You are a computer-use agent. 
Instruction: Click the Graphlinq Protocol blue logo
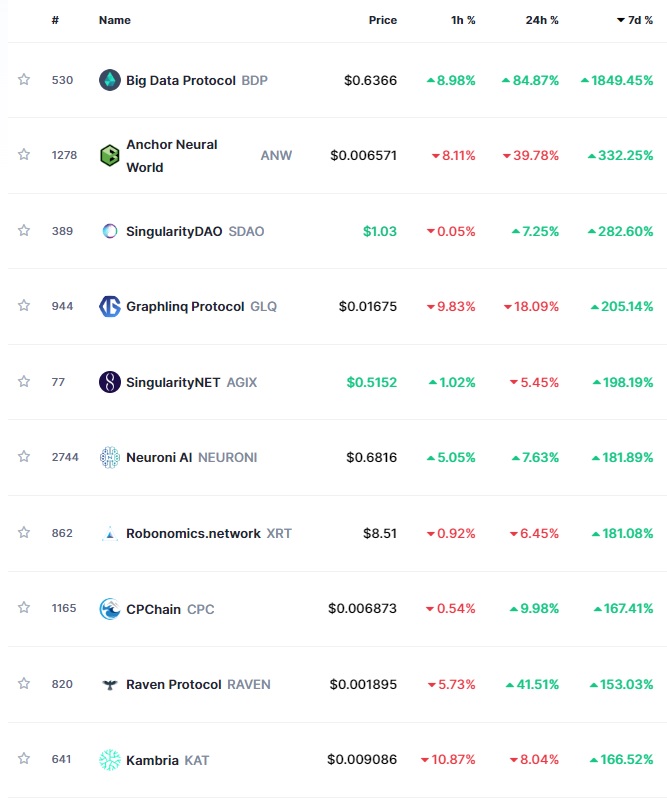pyautogui.click(x=110, y=306)
